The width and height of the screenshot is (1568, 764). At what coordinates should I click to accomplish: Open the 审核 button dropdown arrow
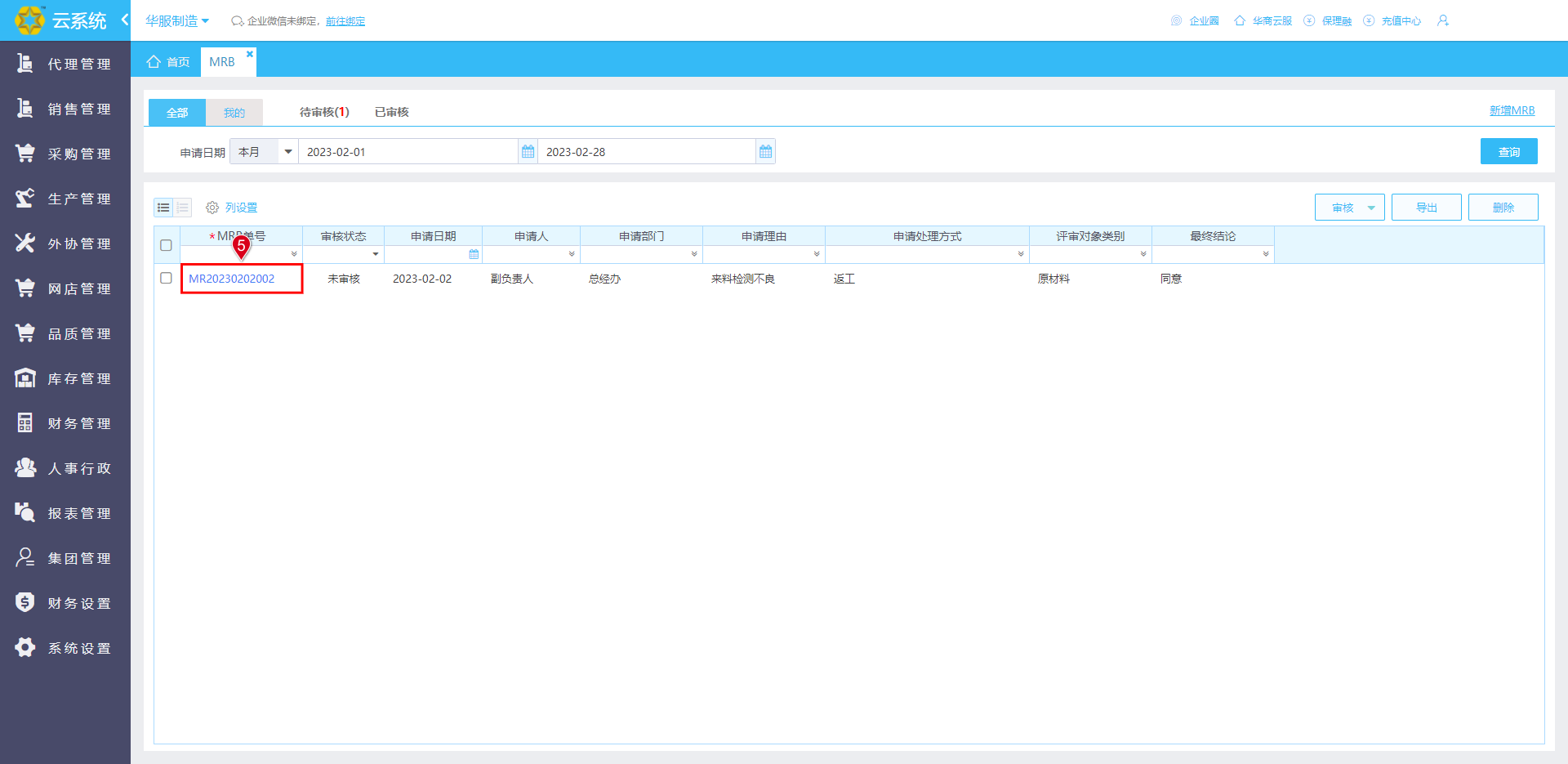(1371, 208)
